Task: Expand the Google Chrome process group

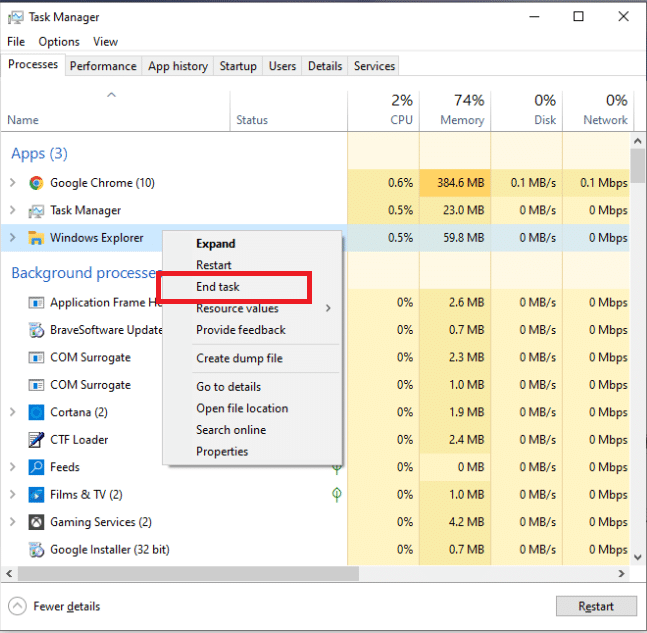Action: point(13,182)
